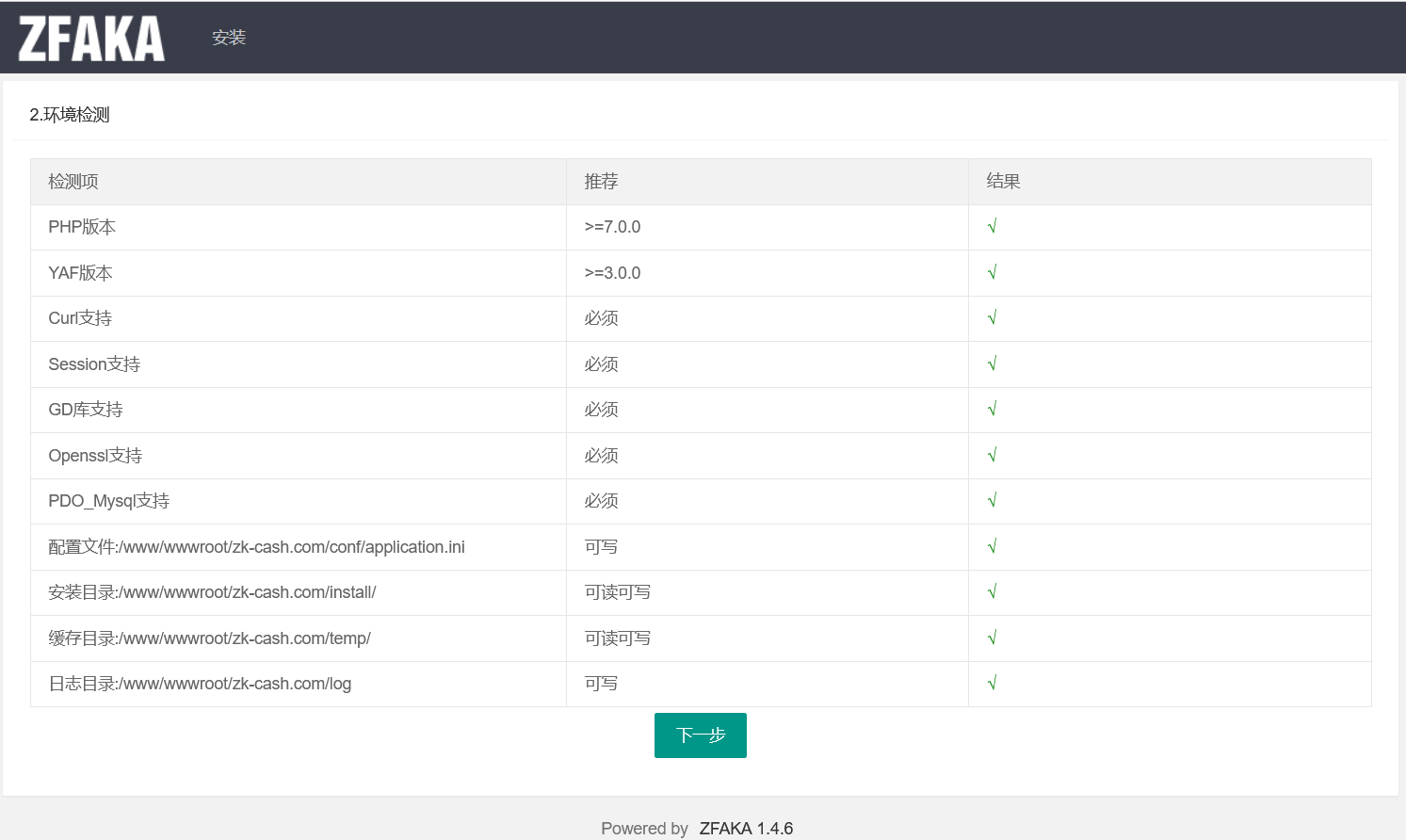Click the Session支持 result checkmark
The height and width of the screenshot is (840, 1406).
click(992, 363)
